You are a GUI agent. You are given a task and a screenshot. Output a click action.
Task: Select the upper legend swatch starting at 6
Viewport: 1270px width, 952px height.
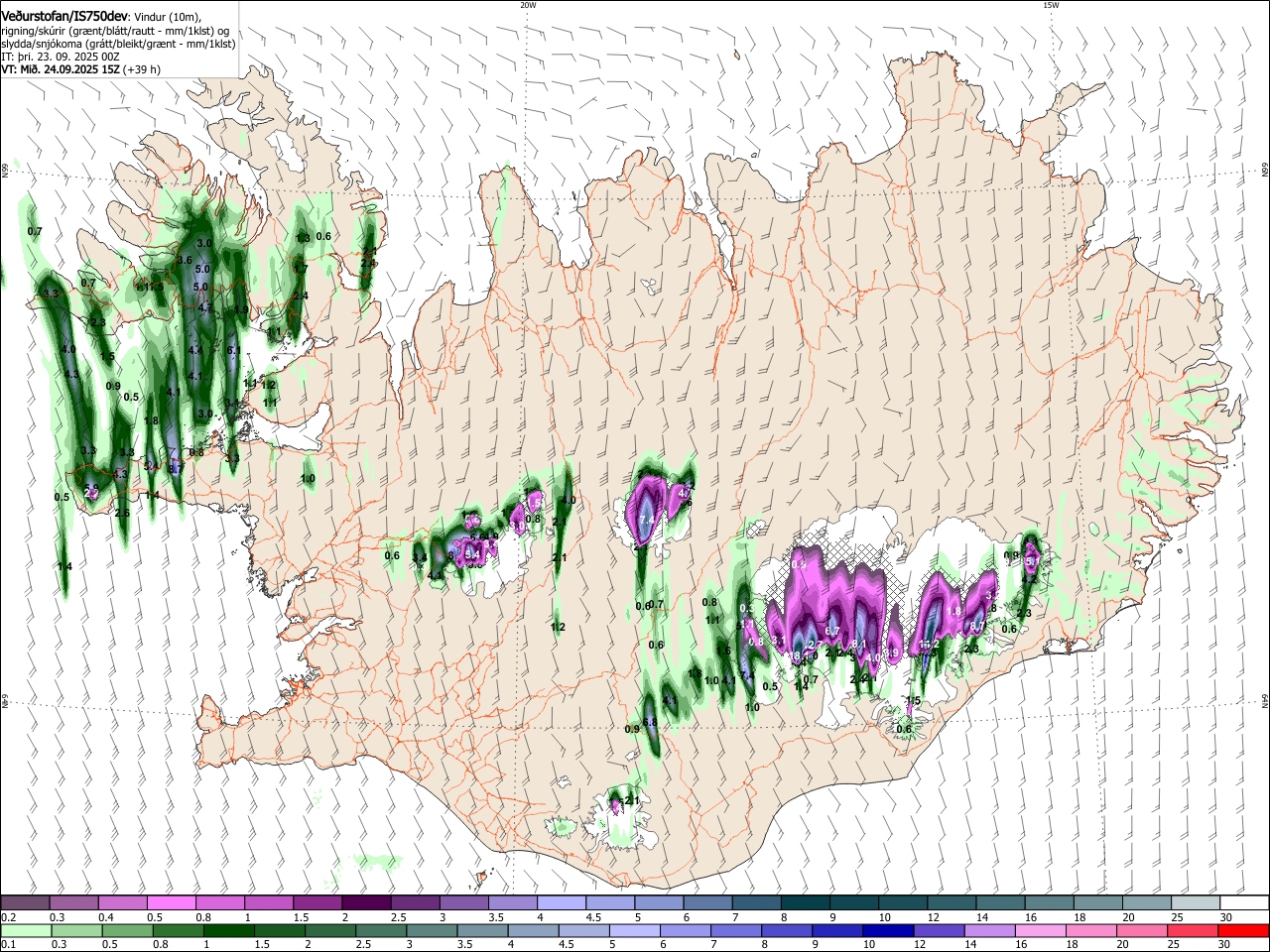pyautogui.click(x=706, y=902)
